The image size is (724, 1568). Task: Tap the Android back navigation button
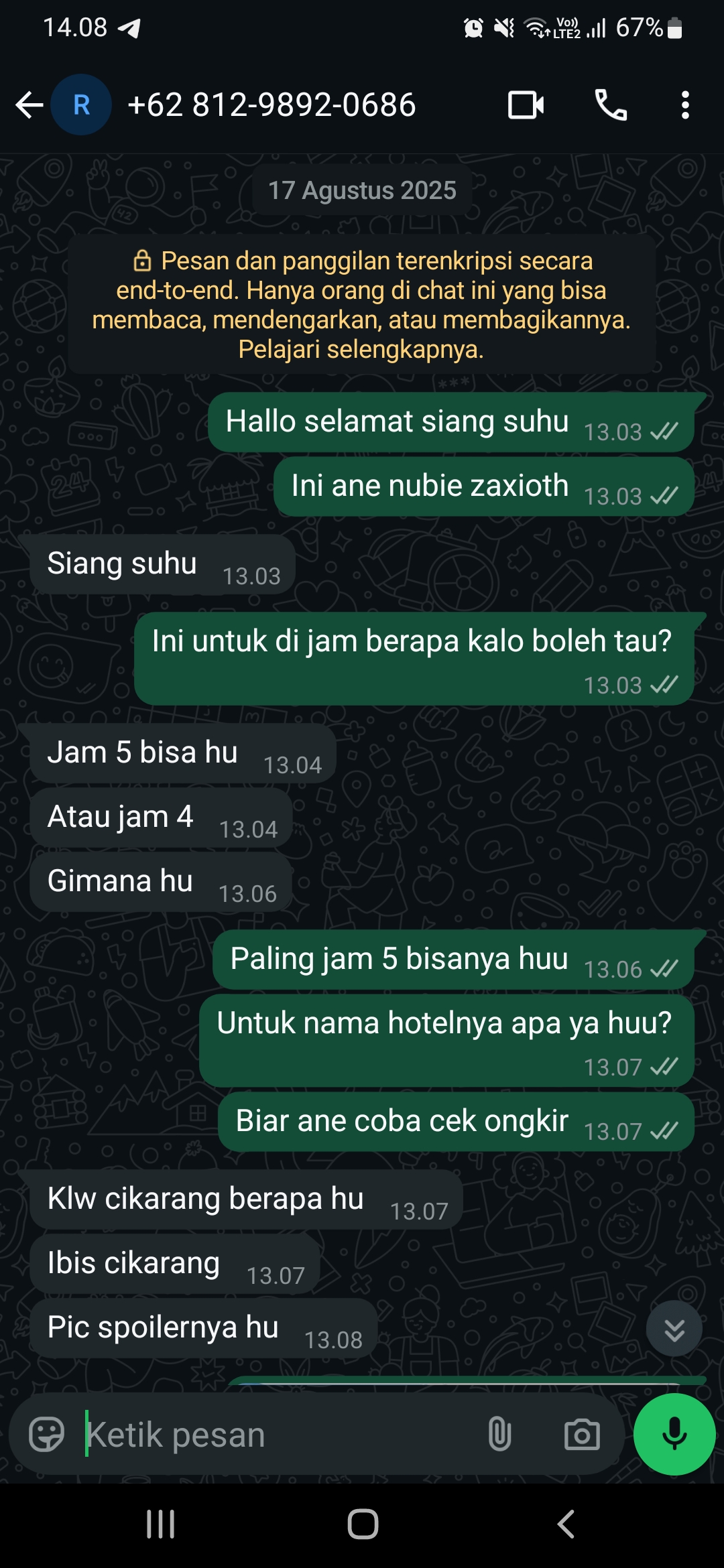coord(566,1524)
